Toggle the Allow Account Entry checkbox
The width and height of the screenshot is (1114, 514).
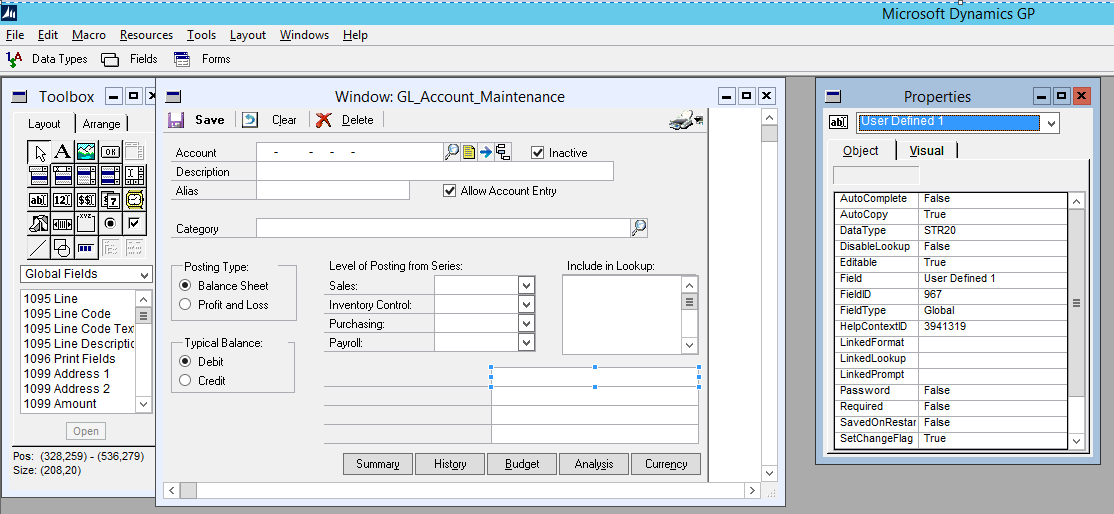pyautogui.click(x=449, y=191)
